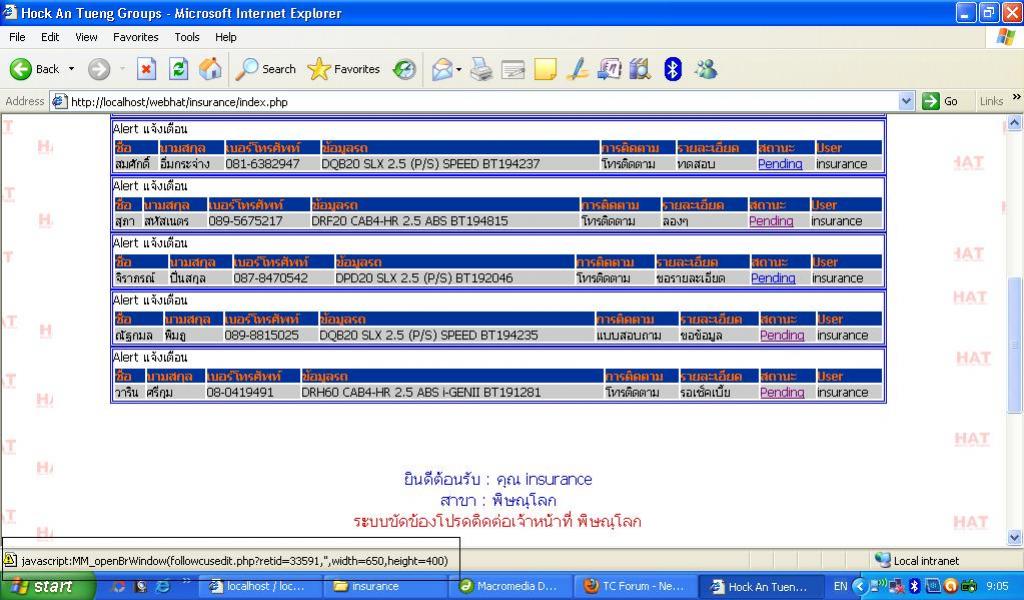The width and height of the screenshot is (1024, 600).
Task: Refresh the page with green arrows icon
Action: tap(178, 69)
